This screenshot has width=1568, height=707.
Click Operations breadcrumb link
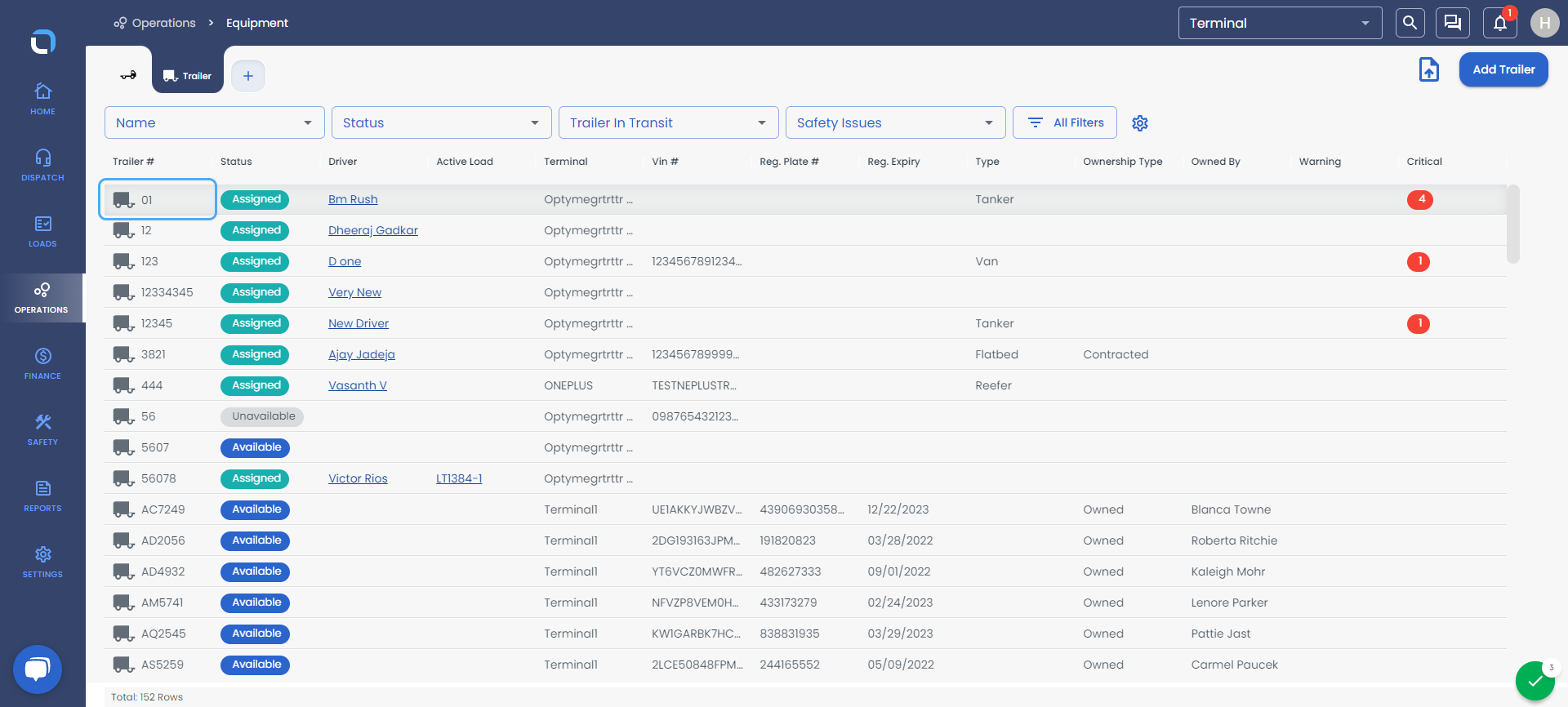(x=155, y=23)
